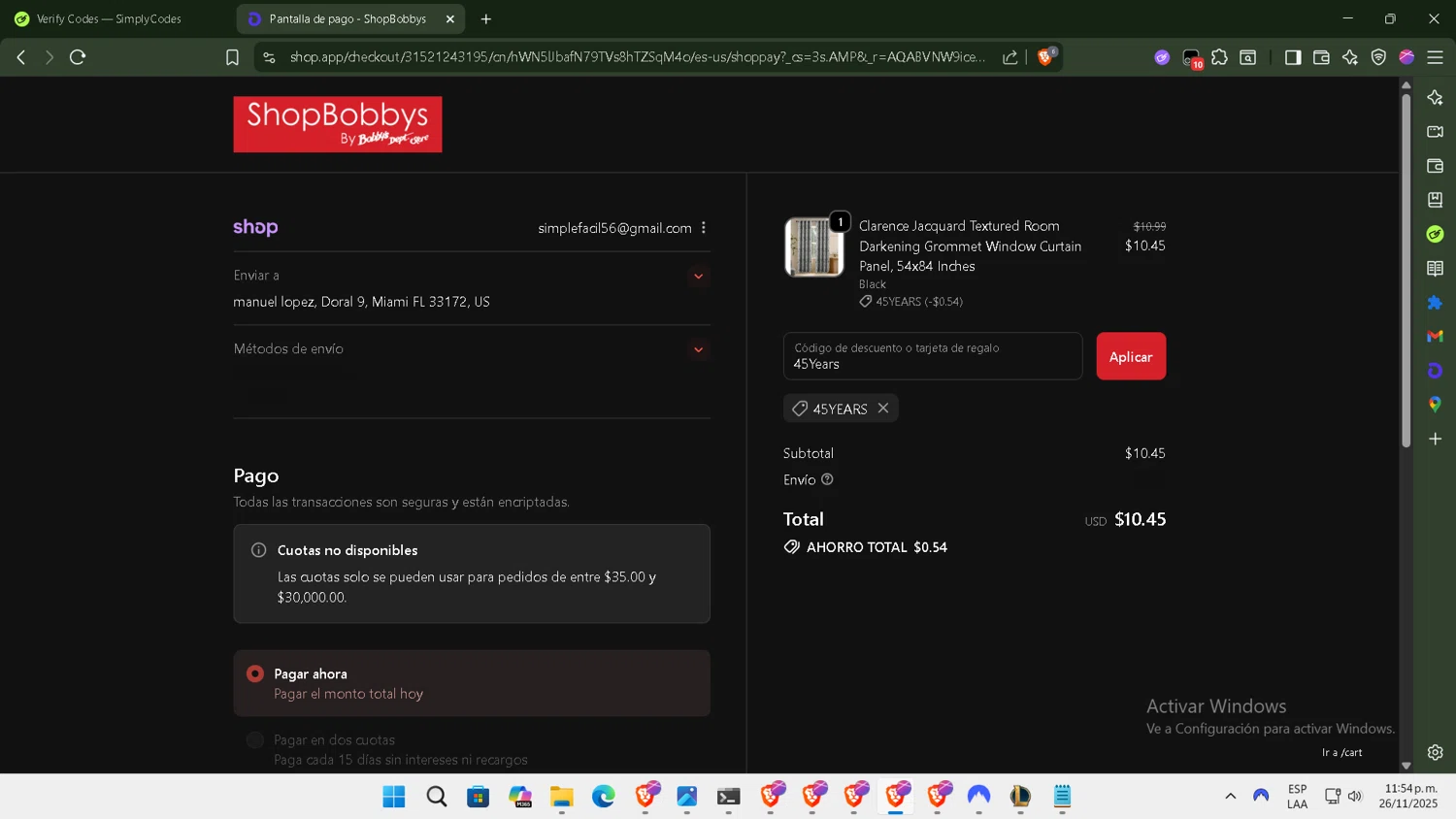
Task: Open Brave Talk camera icon in sidebar
Action: point(1436,132)
